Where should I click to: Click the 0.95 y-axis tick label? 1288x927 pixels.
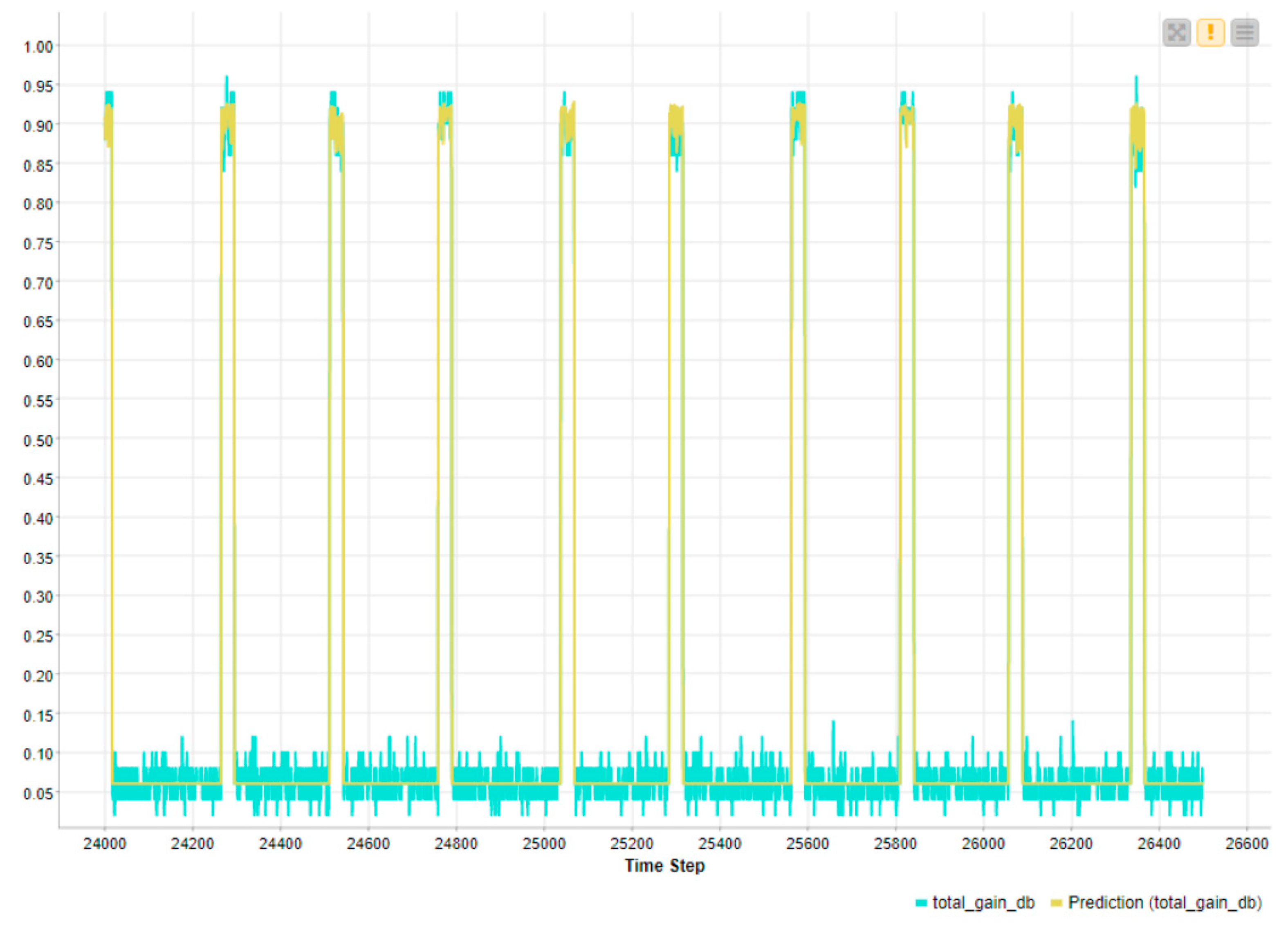click(38, 86)
